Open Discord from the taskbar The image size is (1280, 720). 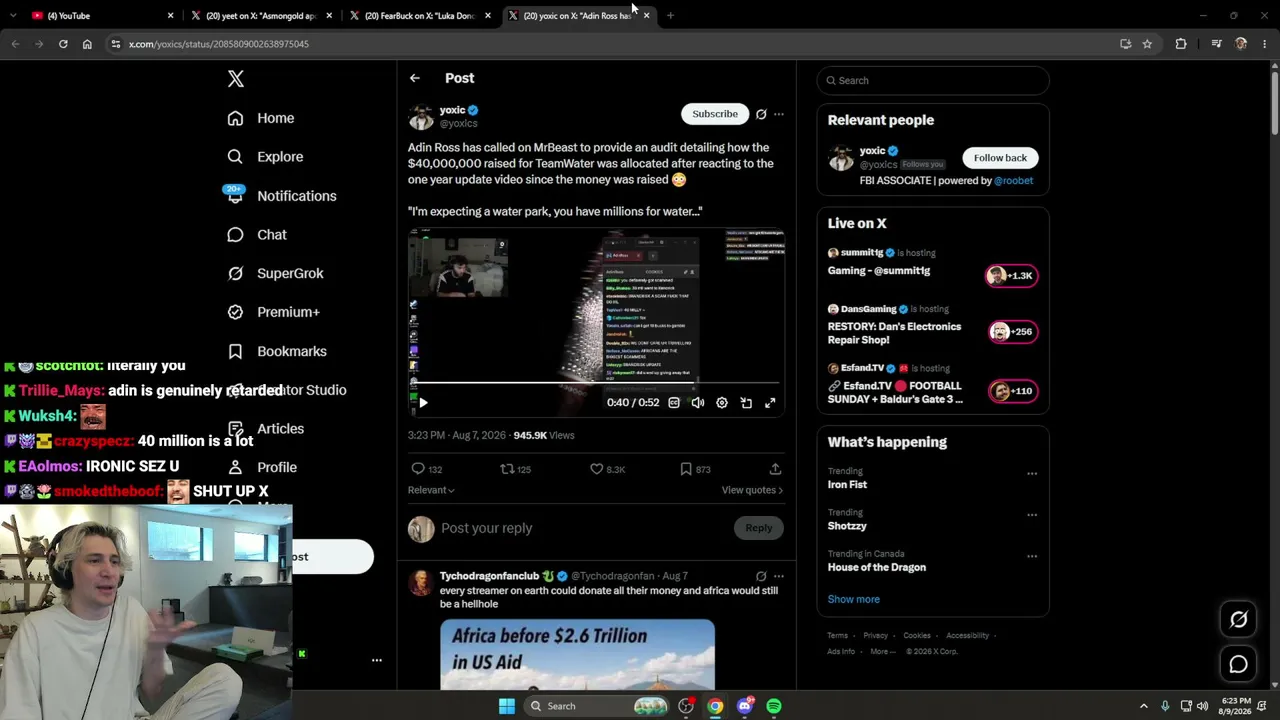[745, 706]
